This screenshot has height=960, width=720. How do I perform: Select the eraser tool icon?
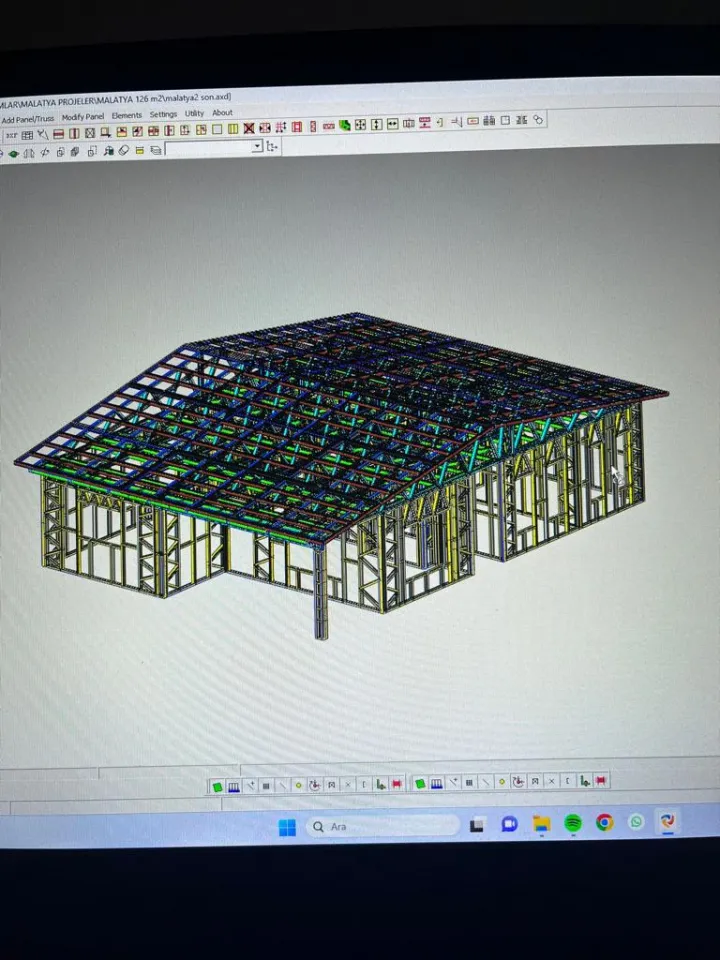point(124,150)
